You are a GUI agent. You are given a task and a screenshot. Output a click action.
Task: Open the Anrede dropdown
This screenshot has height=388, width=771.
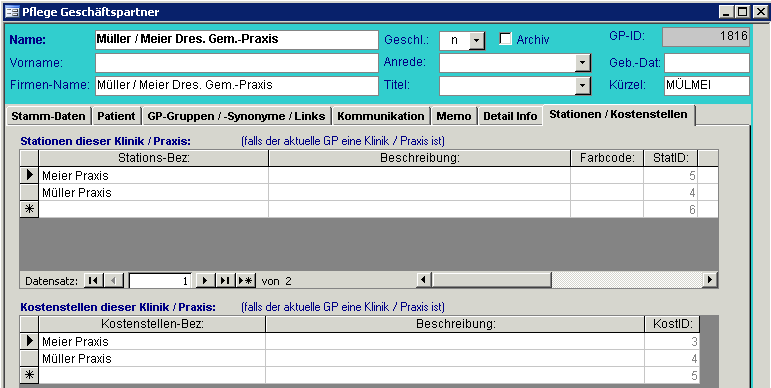click(582, 62)
